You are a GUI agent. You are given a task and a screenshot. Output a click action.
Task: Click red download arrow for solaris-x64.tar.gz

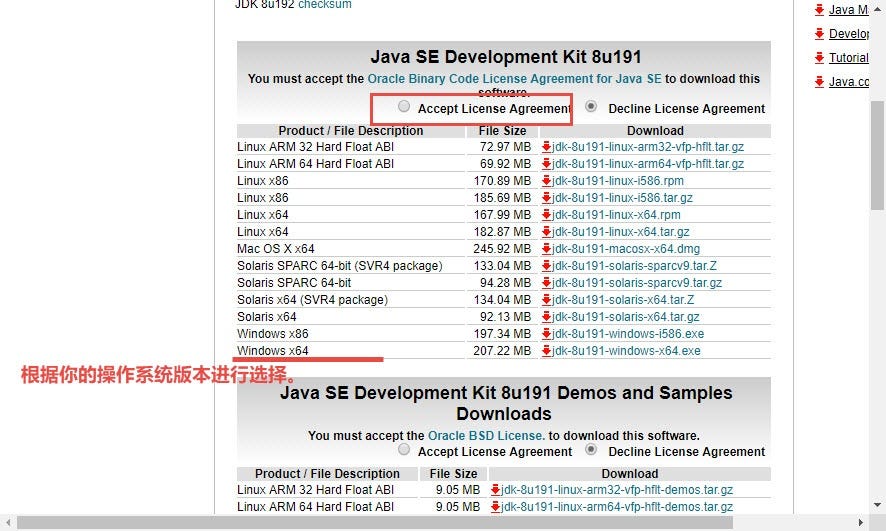coord(546,316)
